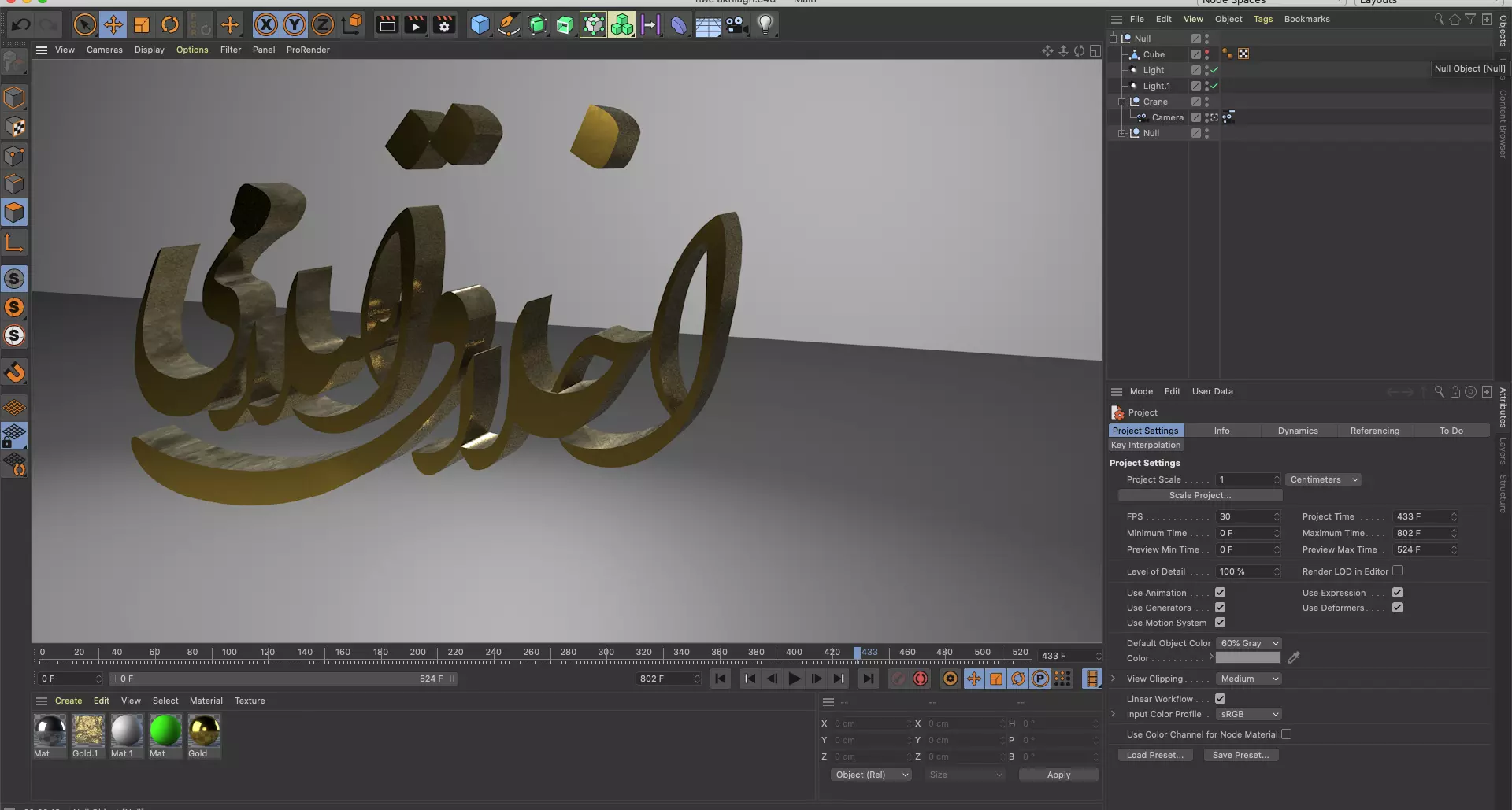This screenshot has width=1512, height=810.
Task: Select the Cube object in tree
Action: pos(1154,54)
